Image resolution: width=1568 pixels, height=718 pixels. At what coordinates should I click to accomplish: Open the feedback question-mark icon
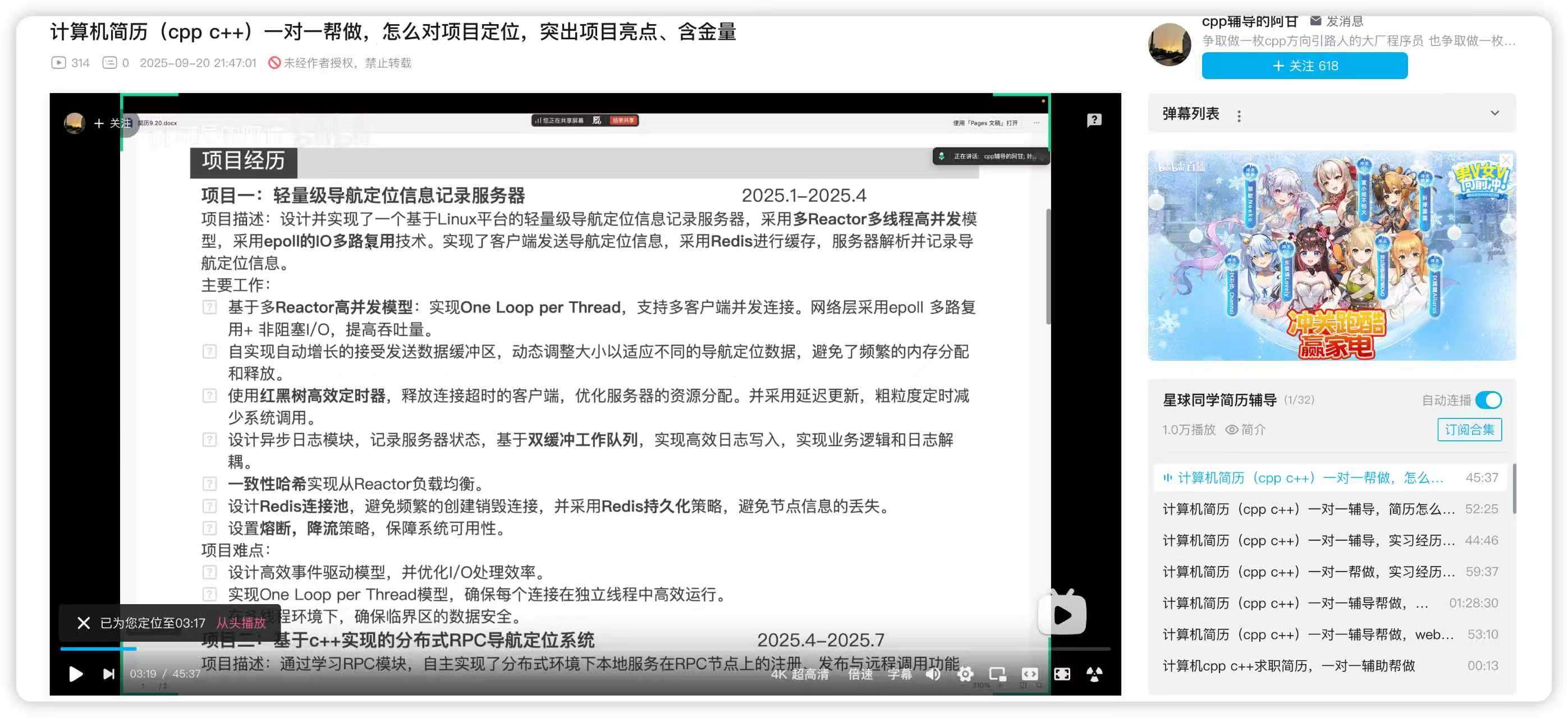click(x=1094, y=120)
